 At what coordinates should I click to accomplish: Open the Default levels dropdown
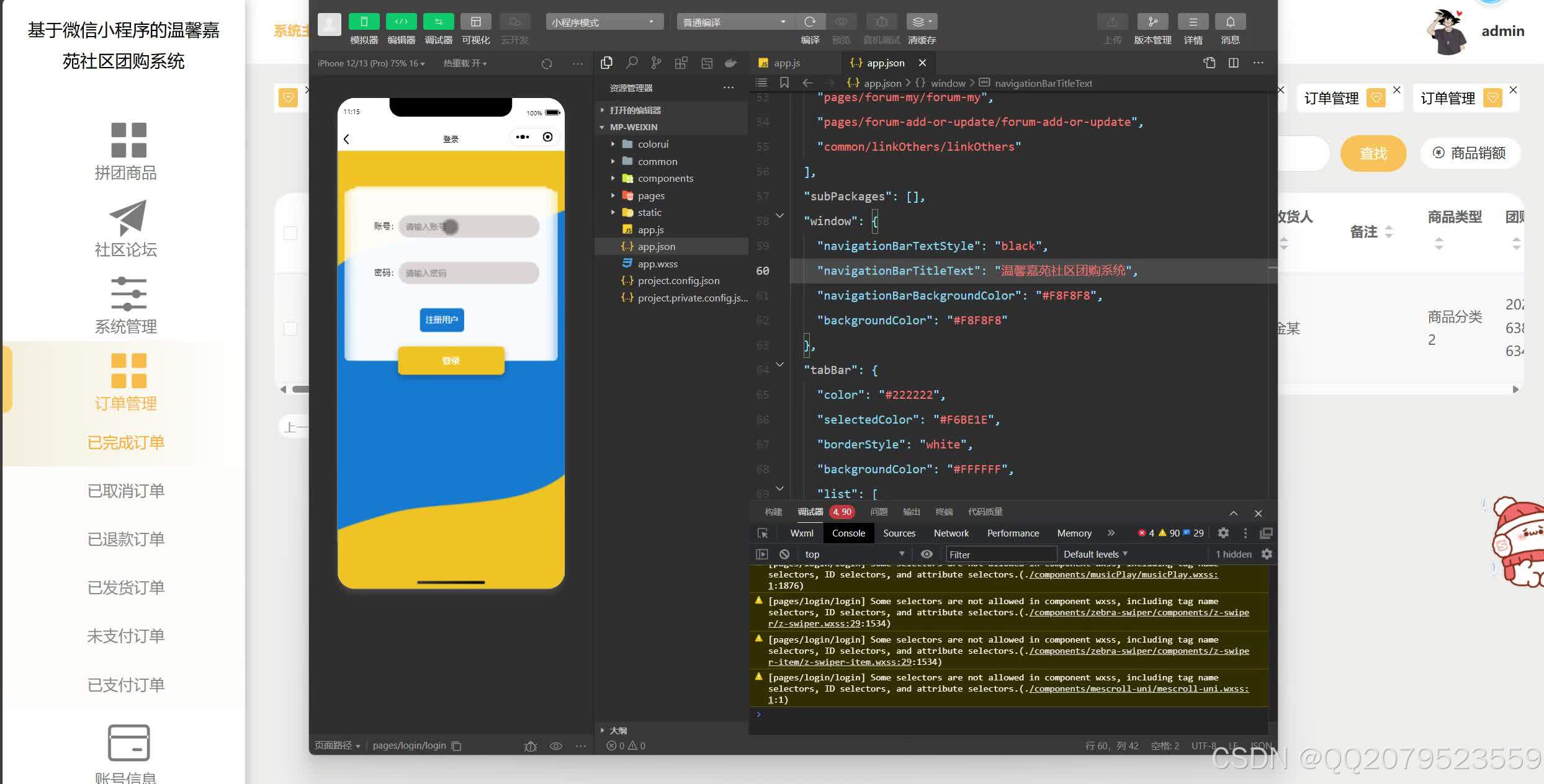pos(1095,554)
